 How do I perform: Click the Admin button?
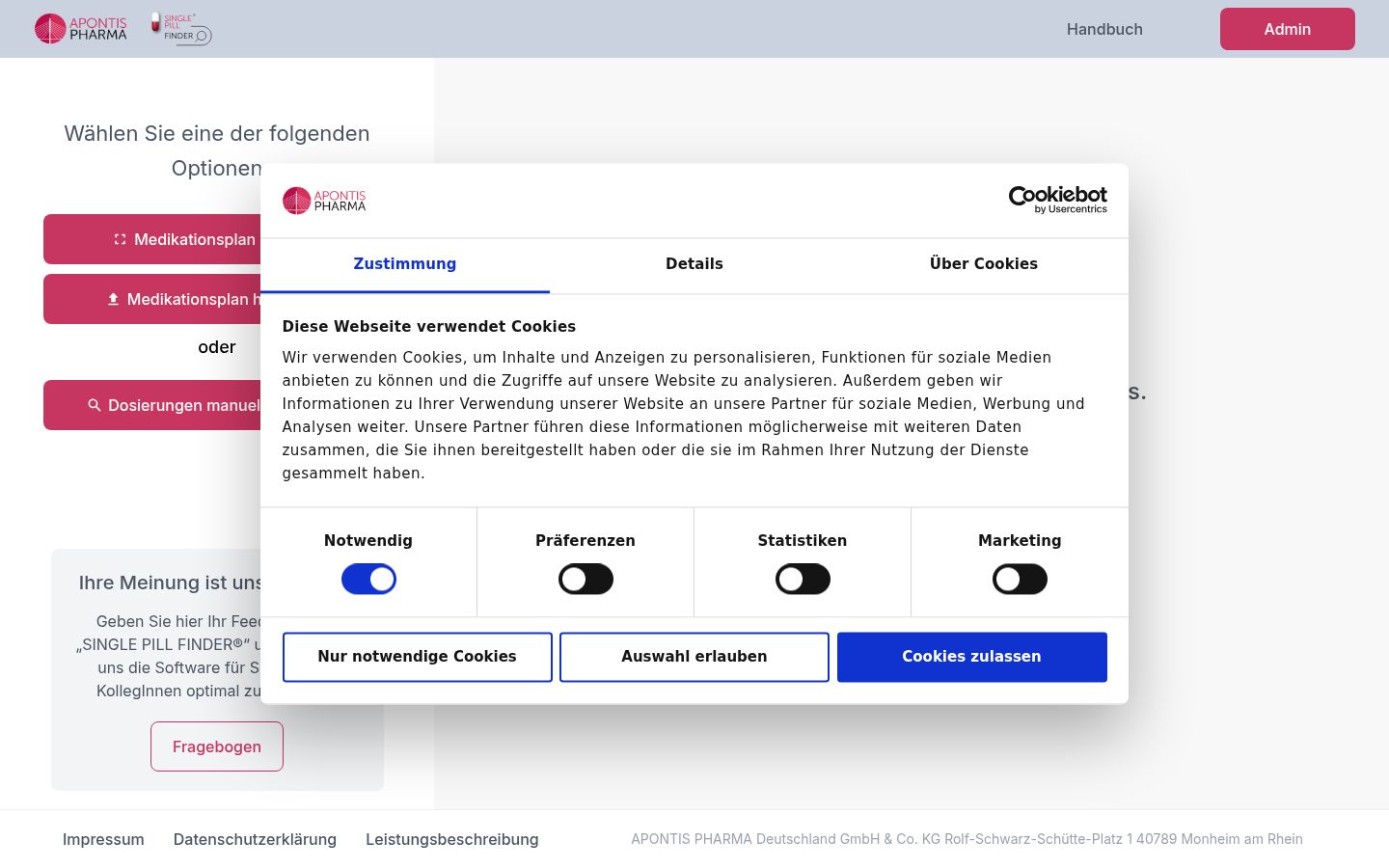point(1288,29)
